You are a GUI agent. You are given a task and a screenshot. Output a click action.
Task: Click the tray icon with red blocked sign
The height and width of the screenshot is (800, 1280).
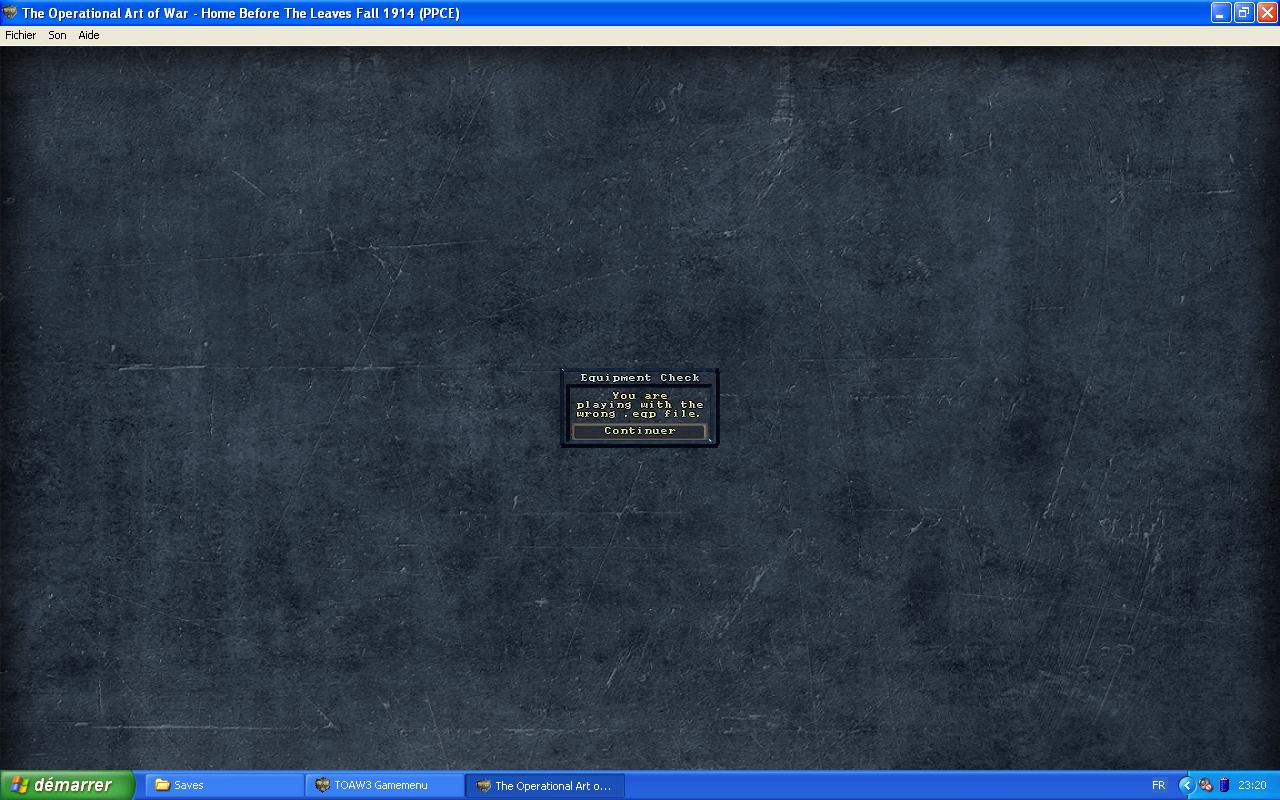(x=1206, y=785)
